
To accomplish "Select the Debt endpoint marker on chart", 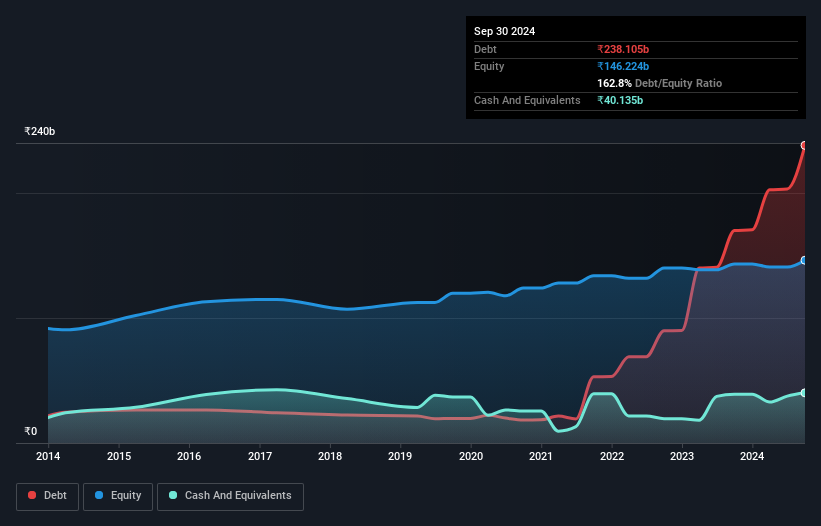I will point(804,146).
